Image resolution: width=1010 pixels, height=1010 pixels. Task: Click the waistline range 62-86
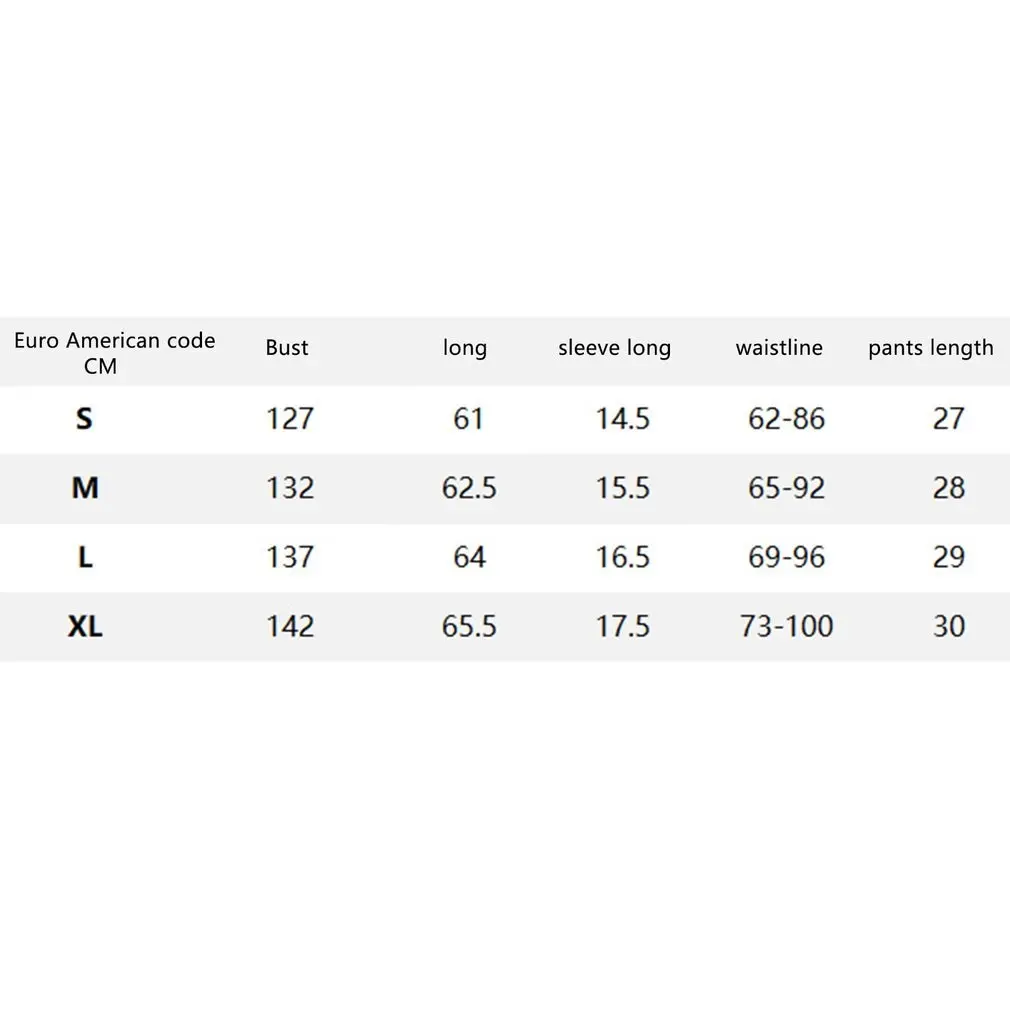(787, 418)
